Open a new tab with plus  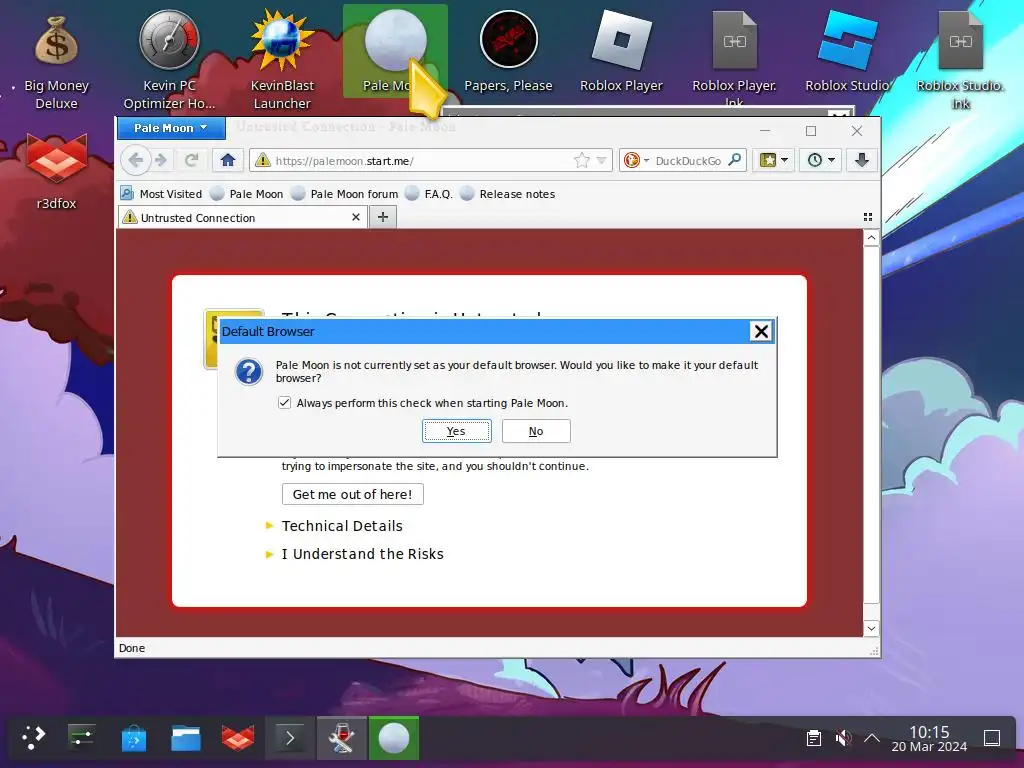383,217
